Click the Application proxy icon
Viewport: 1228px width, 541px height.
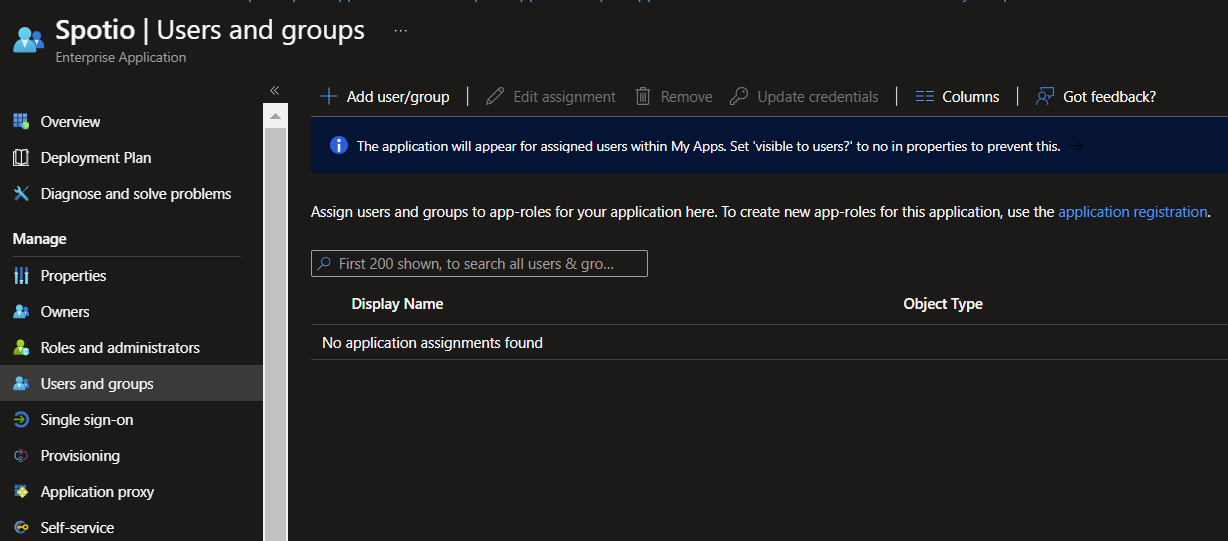coord(21,492)
